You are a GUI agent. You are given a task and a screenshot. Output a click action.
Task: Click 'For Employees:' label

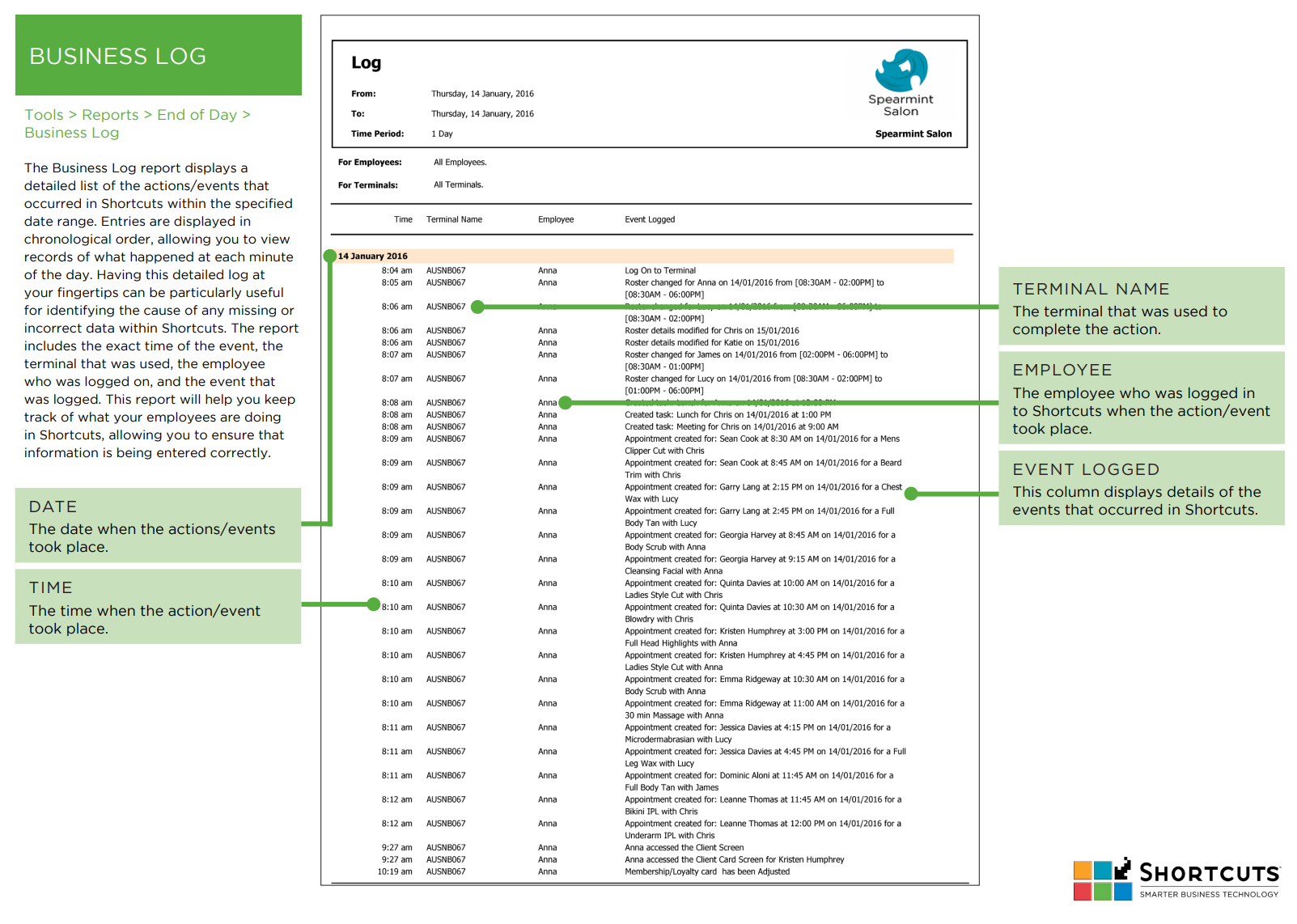click(x=370, y=163)
